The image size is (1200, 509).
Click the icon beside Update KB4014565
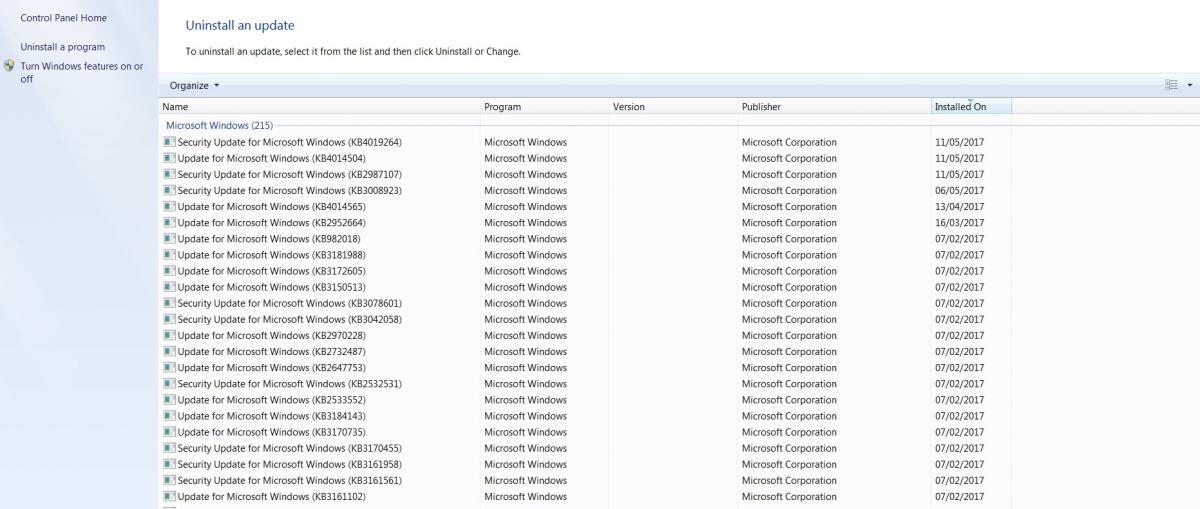169,206
